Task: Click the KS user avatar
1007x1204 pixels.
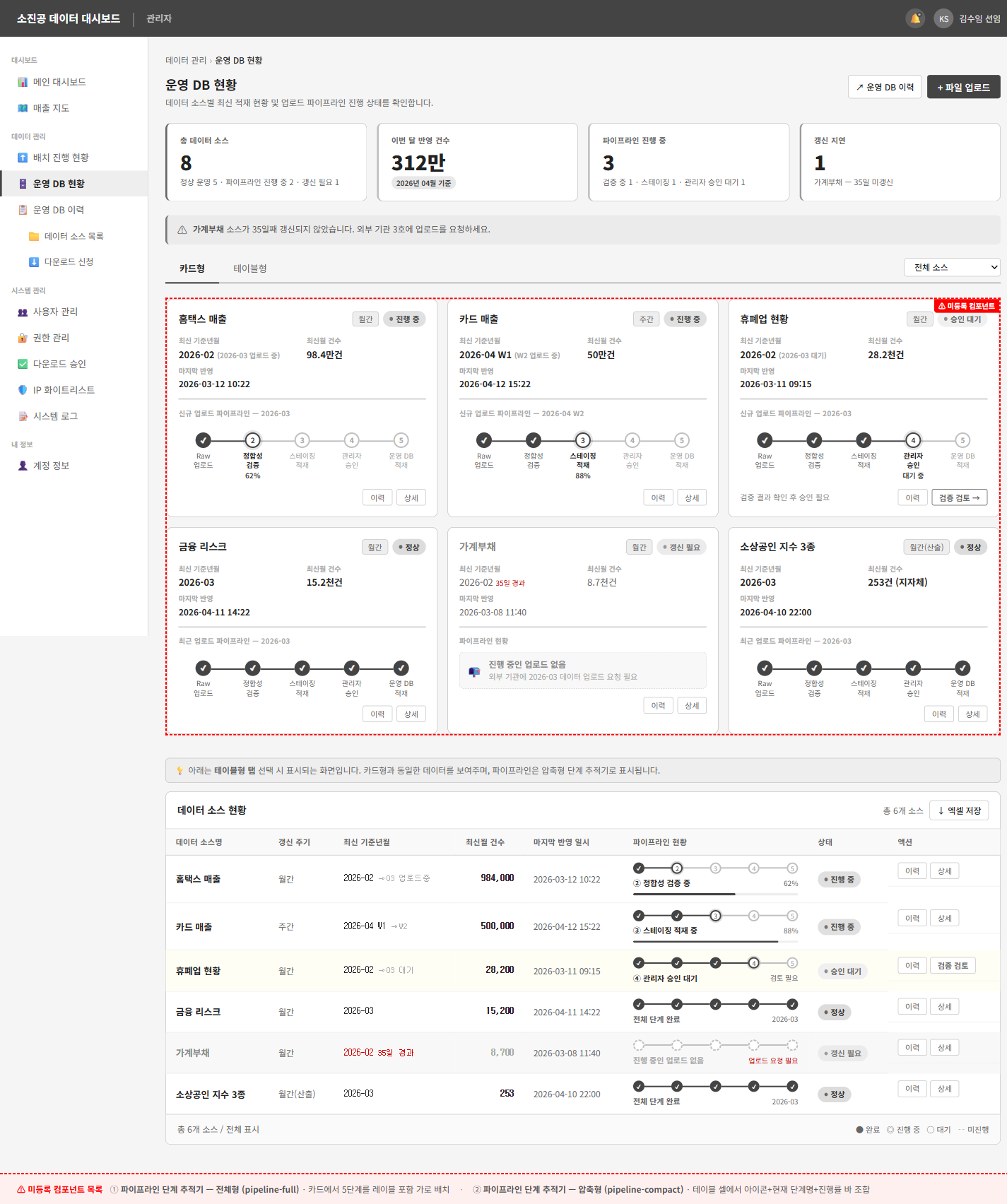Action: pos(943,18)
